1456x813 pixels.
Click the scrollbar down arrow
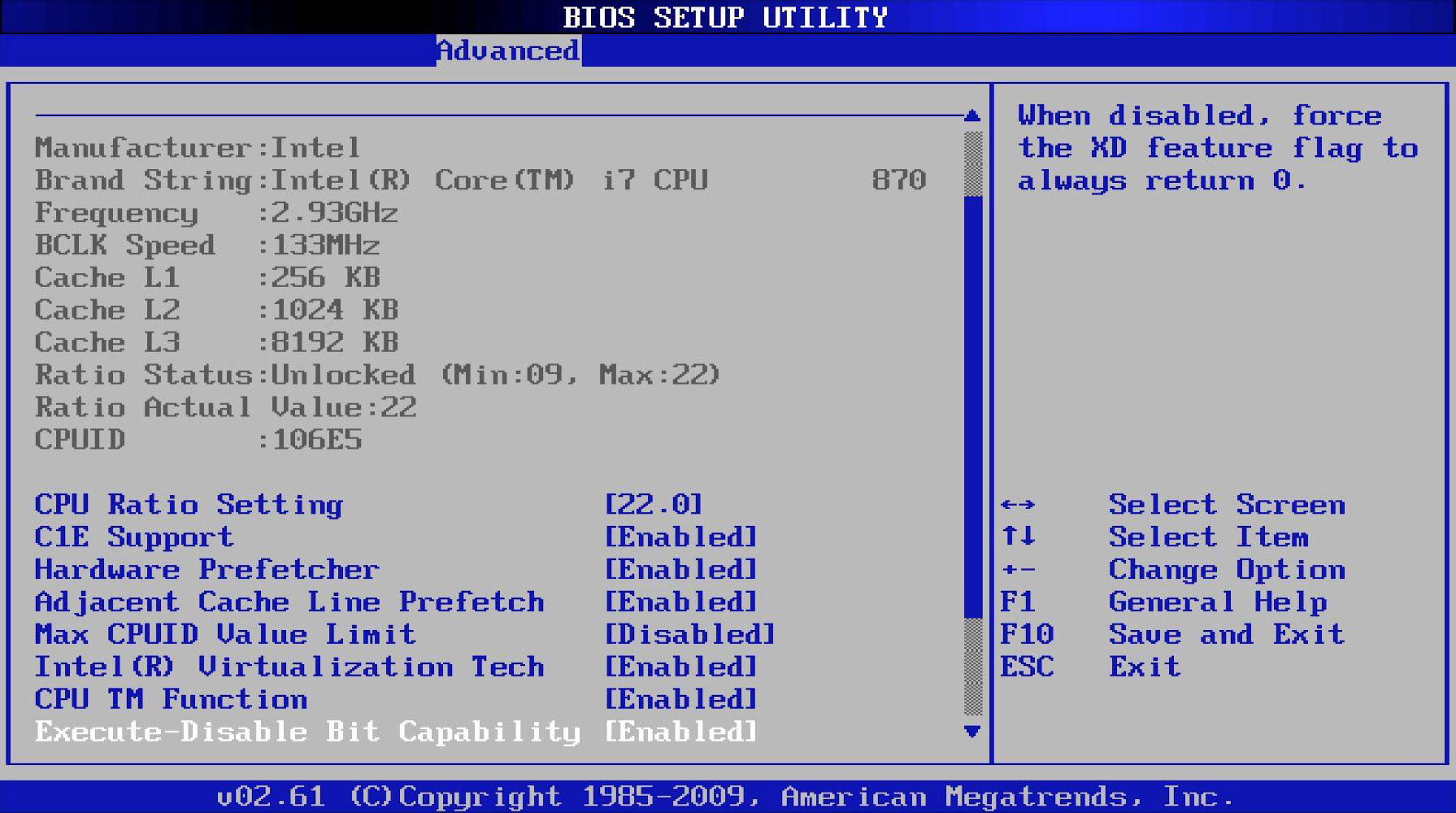tap(972, 732)
